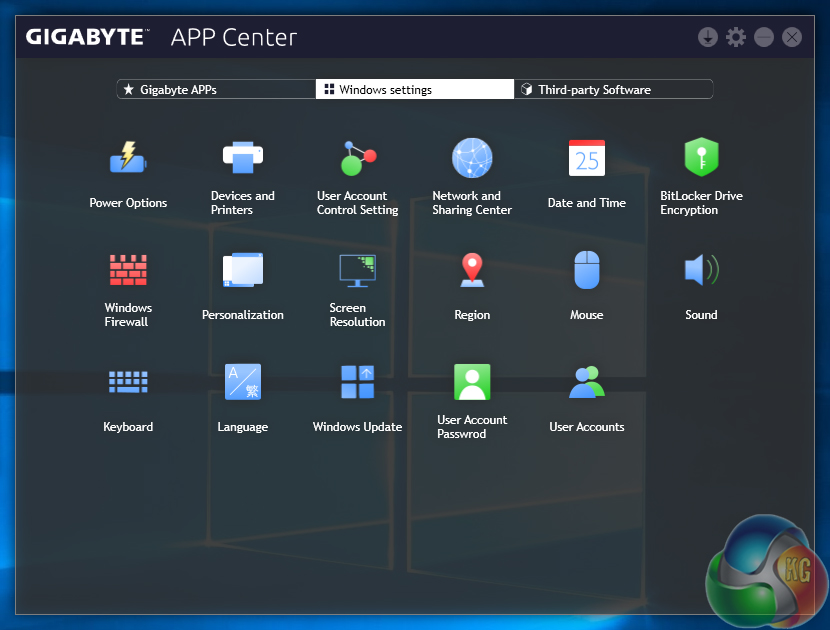This screenshot has width=830, height=630.
Task: Launch BitLocker Drive Encryption
Action: coord(701,158)
